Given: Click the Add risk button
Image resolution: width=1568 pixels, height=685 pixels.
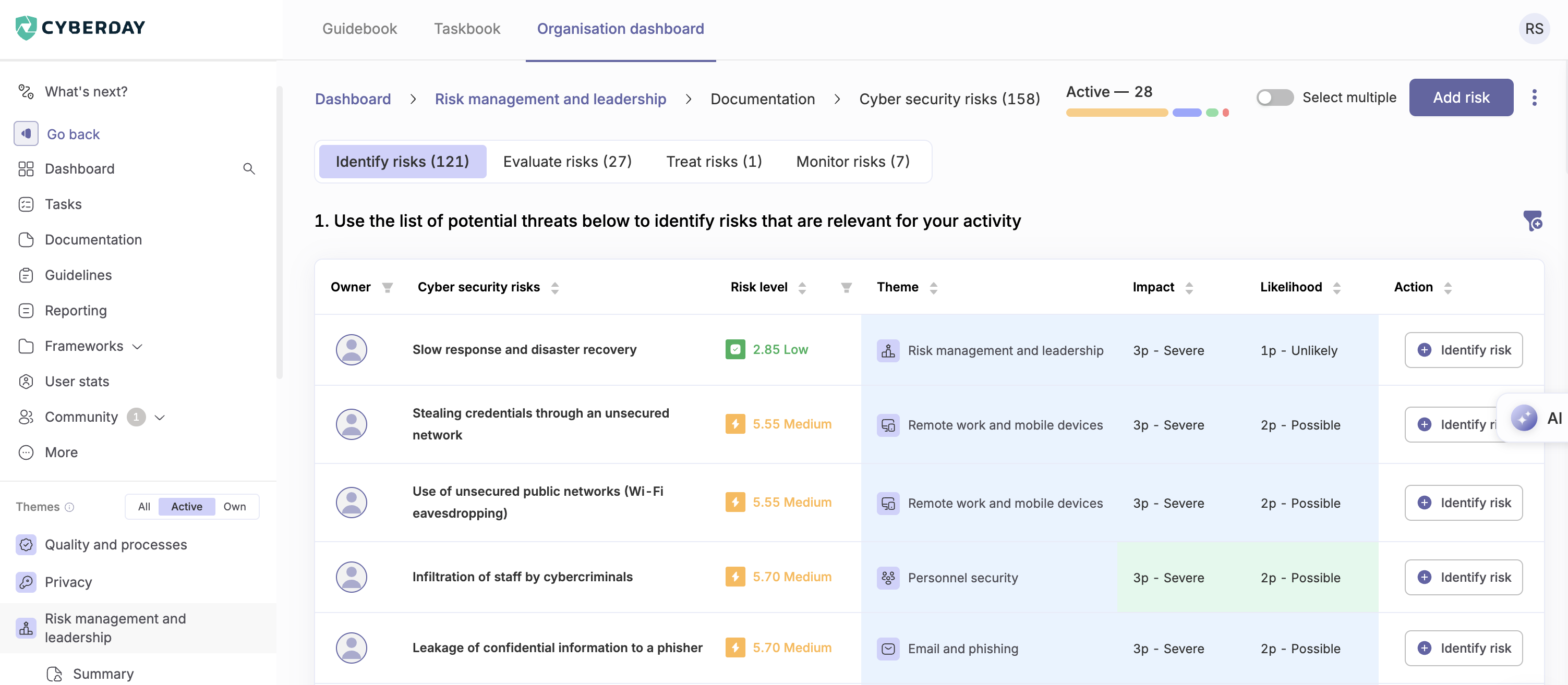Looking at the screenshot, I should pos(1460,97).
